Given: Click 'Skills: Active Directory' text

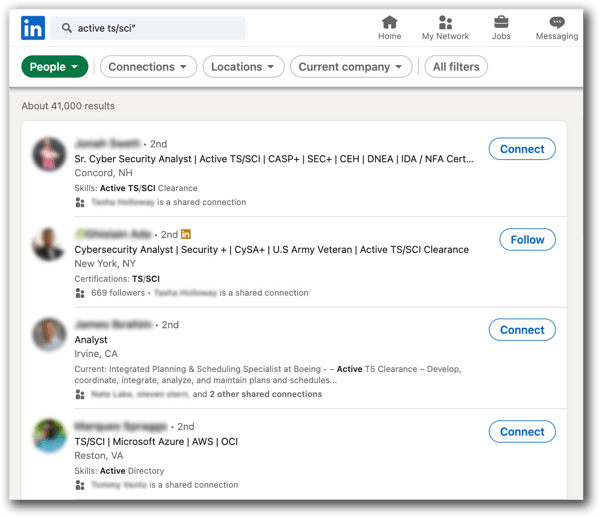Looking at the screenshot, I should [x=119, y=471].
